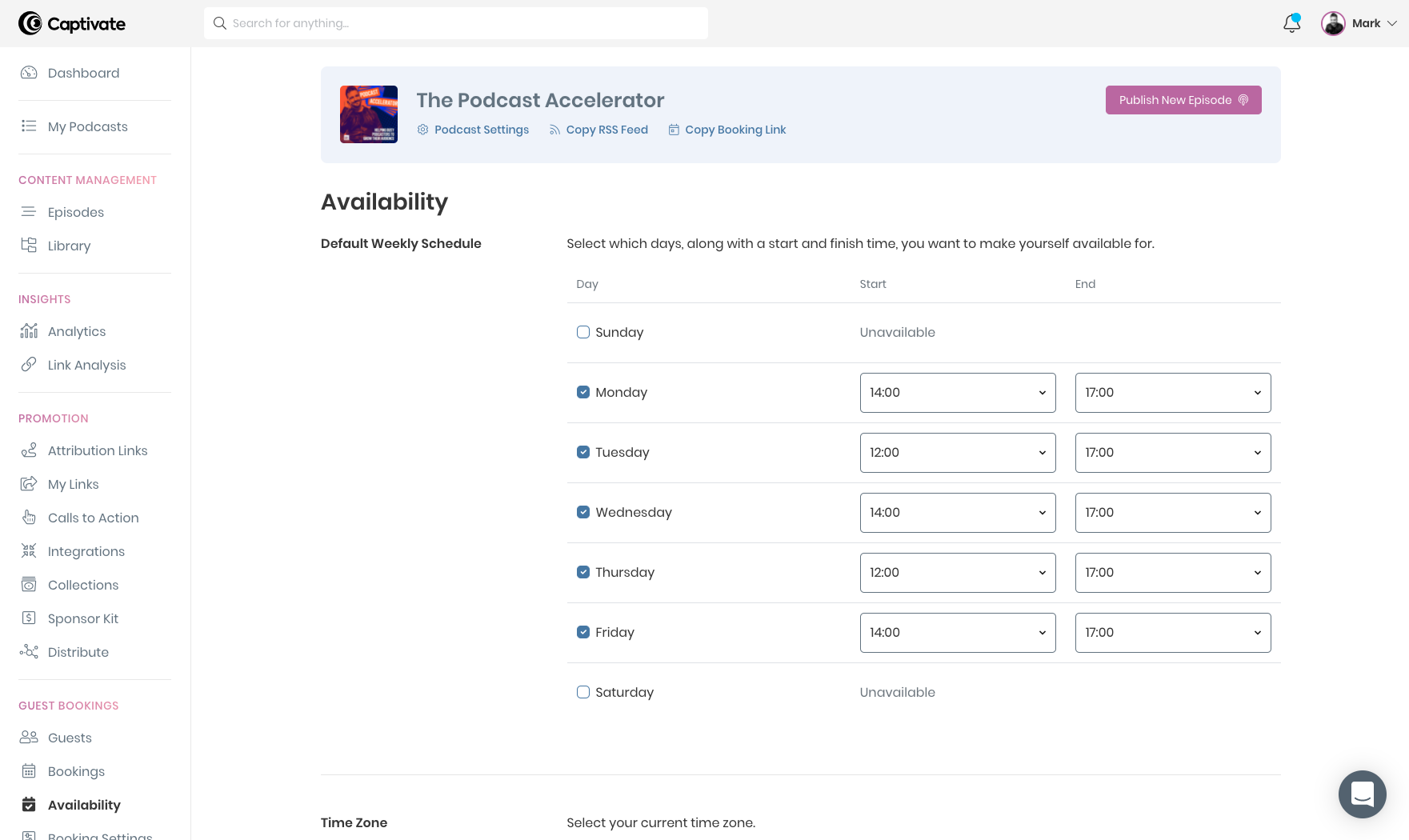Go to the Bookings section
Viewport: 1409px width, 840px height.
click(76, 770)
